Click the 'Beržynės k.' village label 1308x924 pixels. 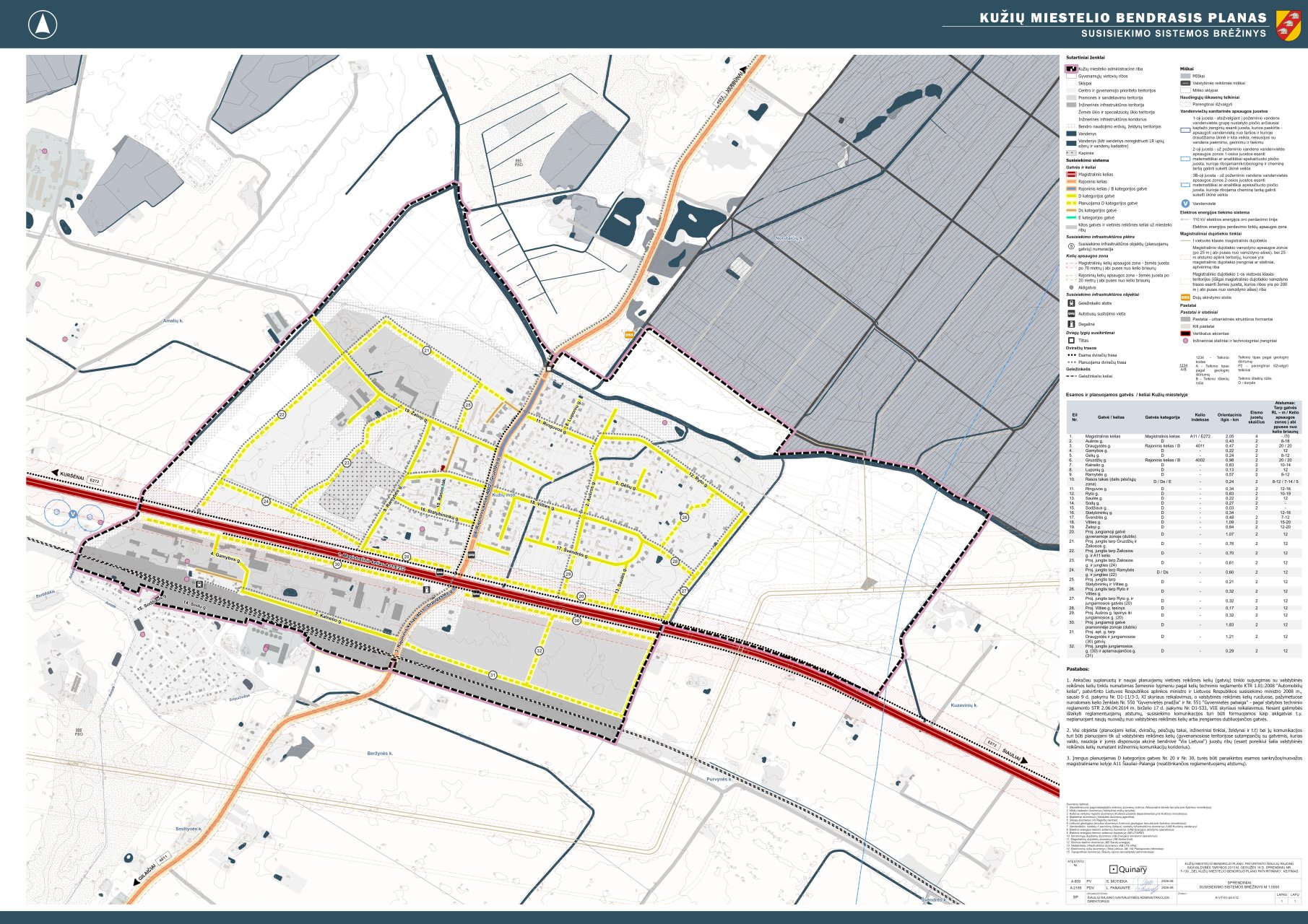pos(380,754)
